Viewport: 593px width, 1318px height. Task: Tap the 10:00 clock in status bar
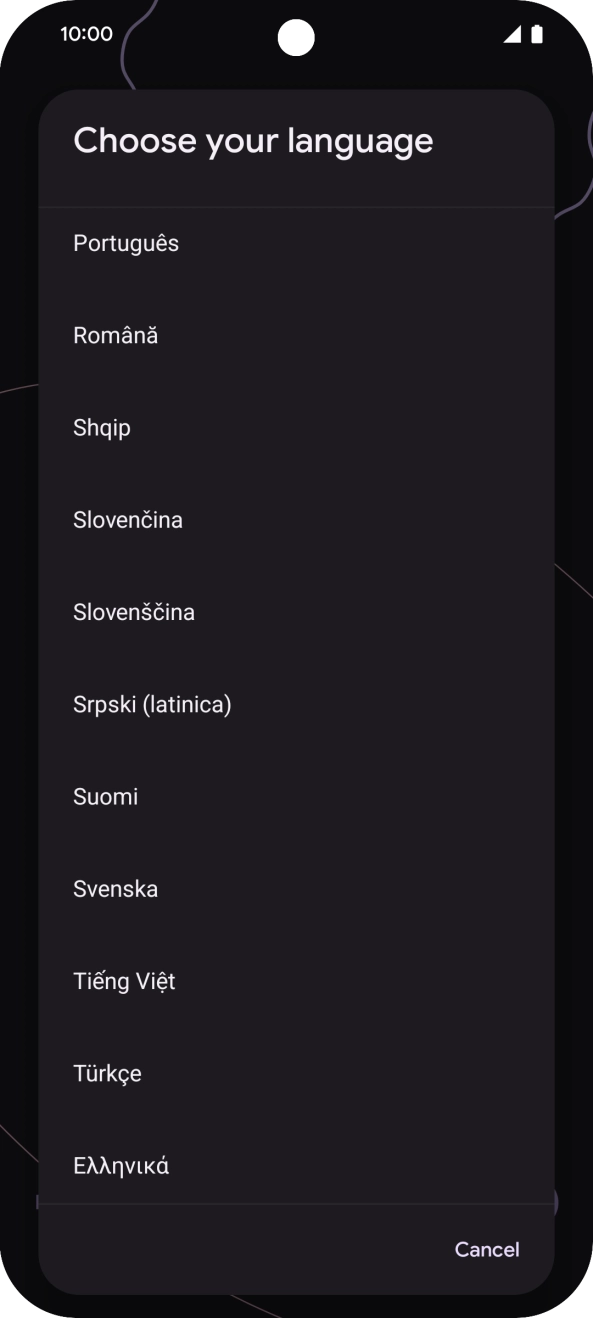(86, 34)
